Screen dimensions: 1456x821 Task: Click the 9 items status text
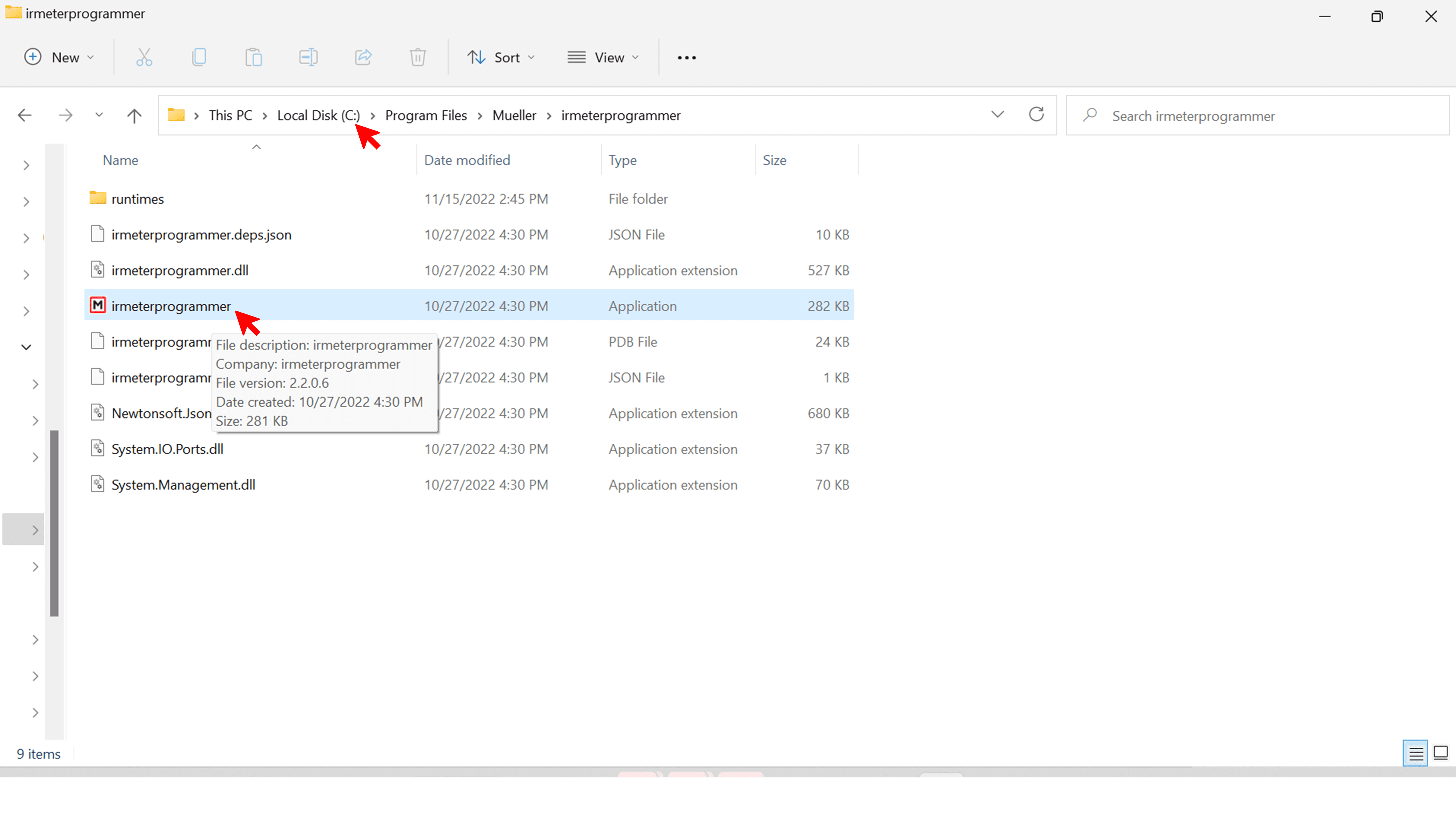pyautogui.click(x=38, y=754)
